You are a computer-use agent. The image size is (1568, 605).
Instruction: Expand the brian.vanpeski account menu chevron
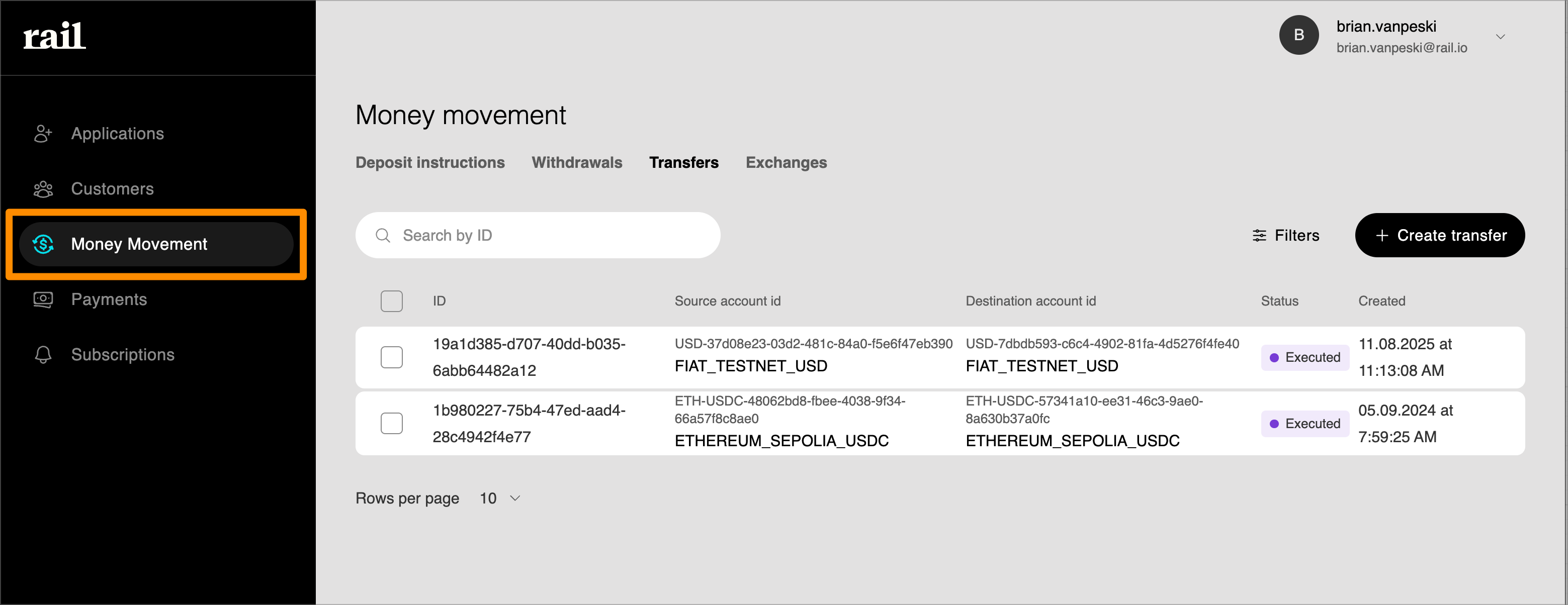tap(1500, 37)
